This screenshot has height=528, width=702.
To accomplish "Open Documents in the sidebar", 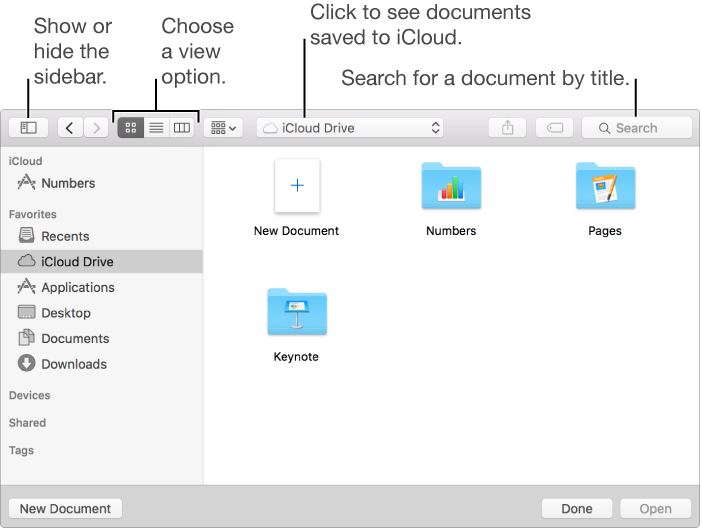I will (102, 338).
